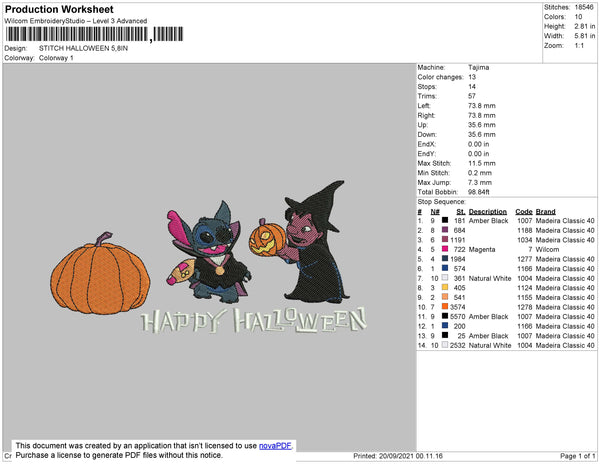
Task: Click the Width value 5.81 in
Action: tap(584, 36)
